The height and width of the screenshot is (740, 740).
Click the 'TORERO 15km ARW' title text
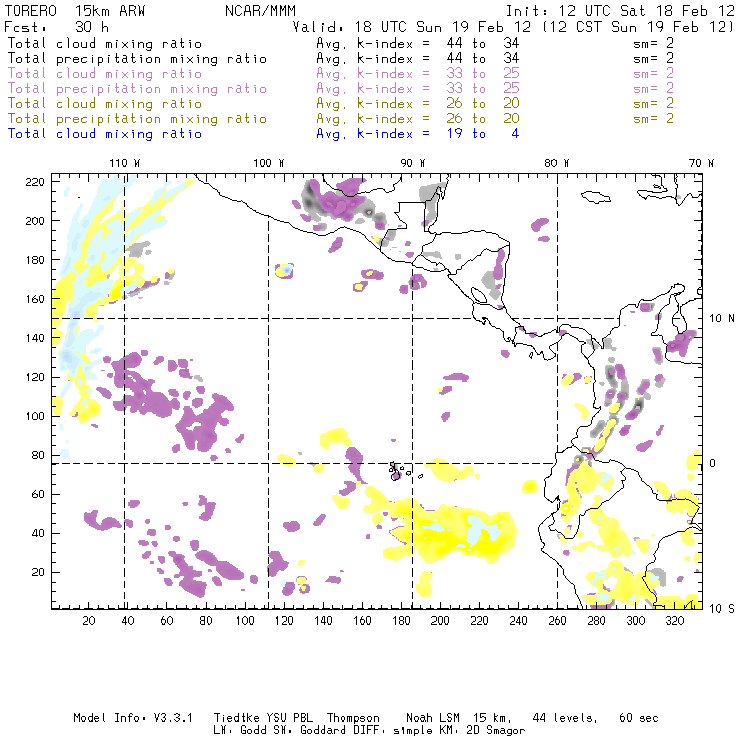click(75, 11)
